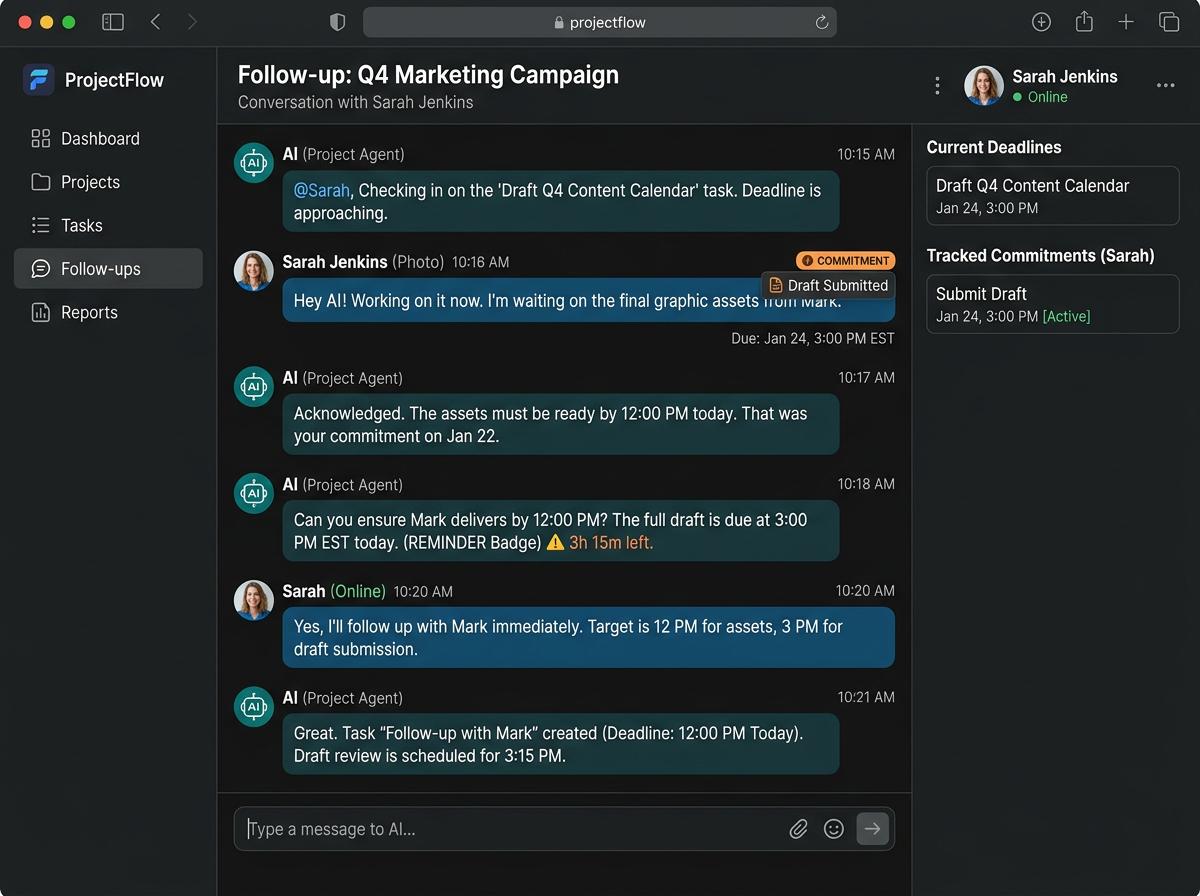The width and height of the screenshot is (1200, 896).
Task: Click the orange COMMITMENT badge
Action: pos(845,260)
